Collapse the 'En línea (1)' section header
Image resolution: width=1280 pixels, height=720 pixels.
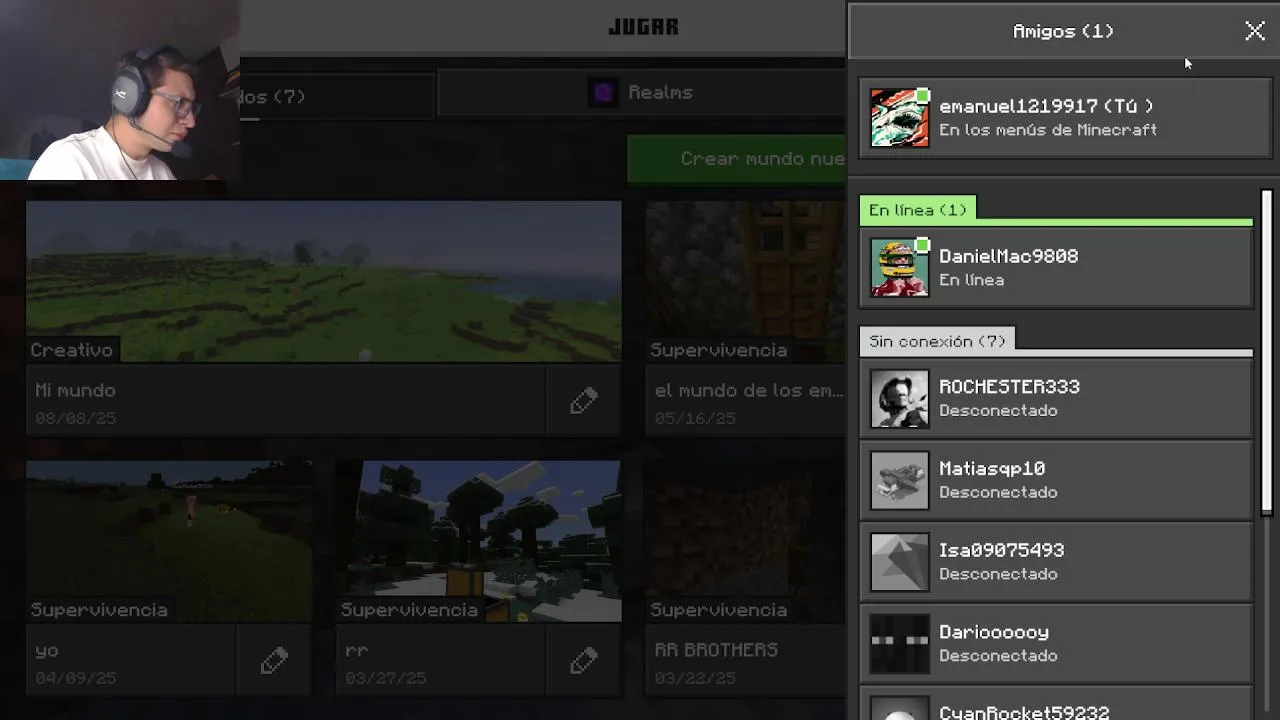pyautogui.click(x=917, y=210)
